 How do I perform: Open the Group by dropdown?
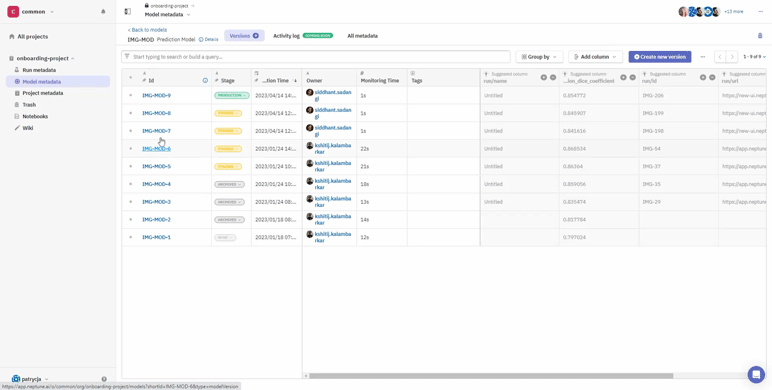[539, 57]
